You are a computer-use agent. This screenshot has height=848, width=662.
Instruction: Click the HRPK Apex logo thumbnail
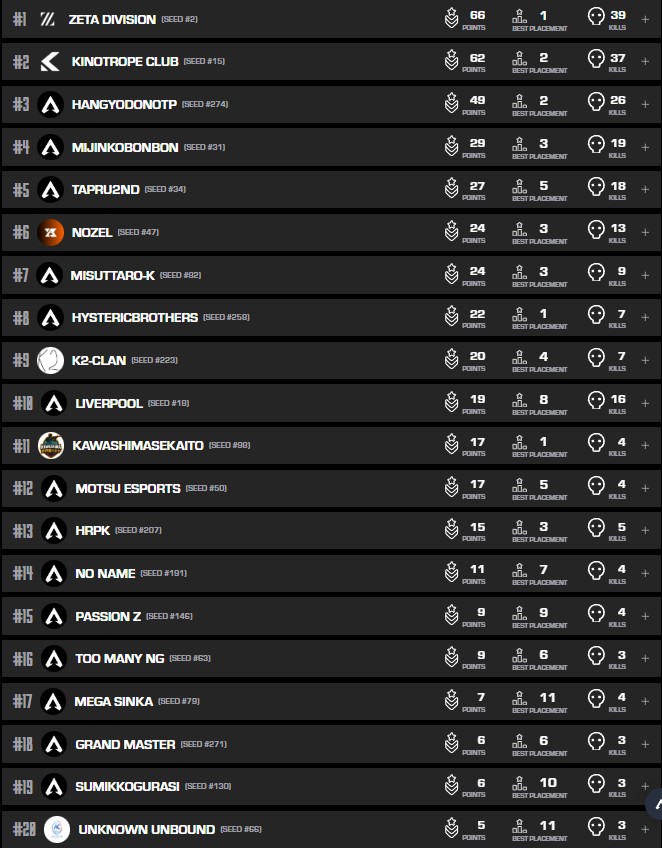[54, 530]
